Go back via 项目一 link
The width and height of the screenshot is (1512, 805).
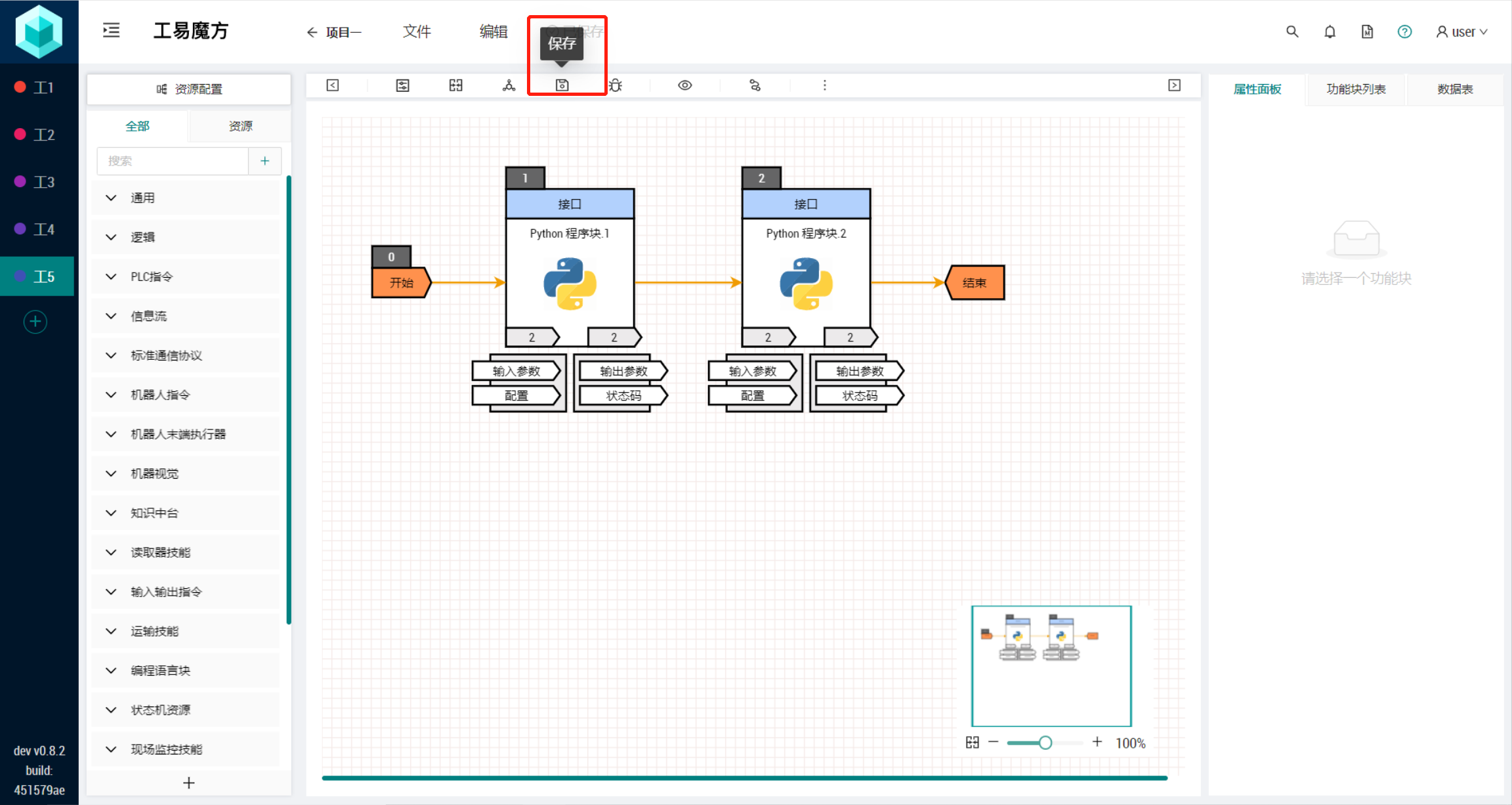[335, 32]
